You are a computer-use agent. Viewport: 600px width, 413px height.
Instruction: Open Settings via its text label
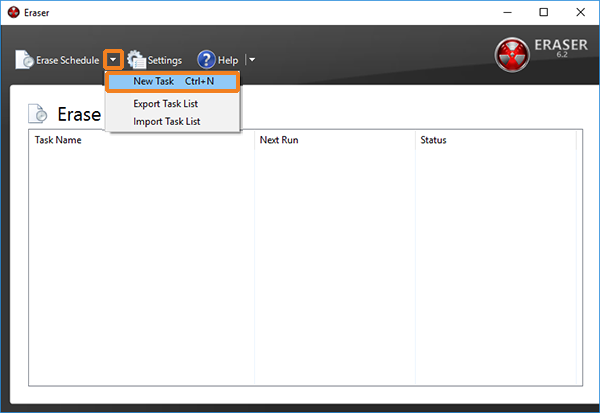pyautogui.click(x=165, y=61)
